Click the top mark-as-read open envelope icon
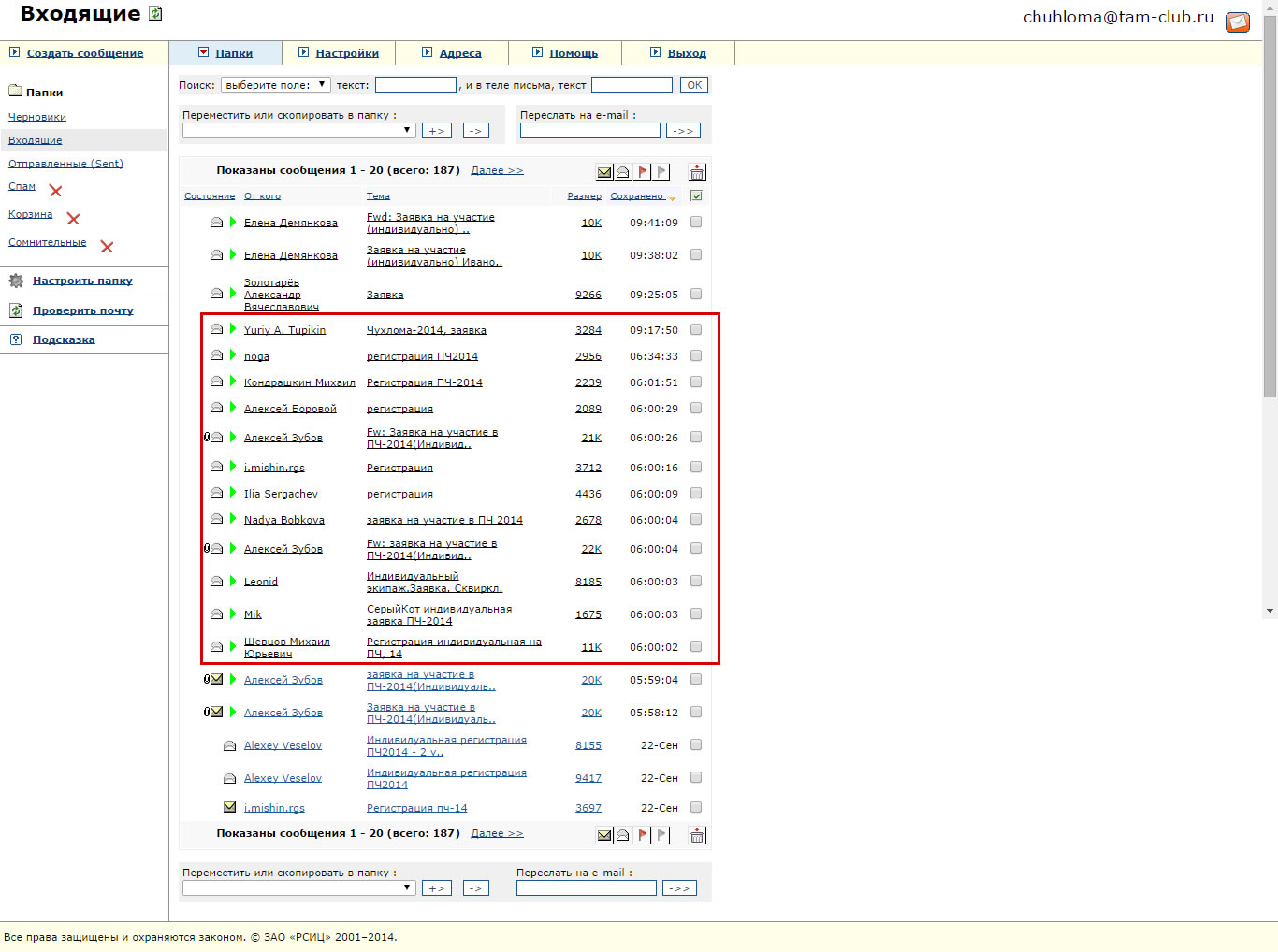This screenshot has width=1278, height=952. click(623, 172)
